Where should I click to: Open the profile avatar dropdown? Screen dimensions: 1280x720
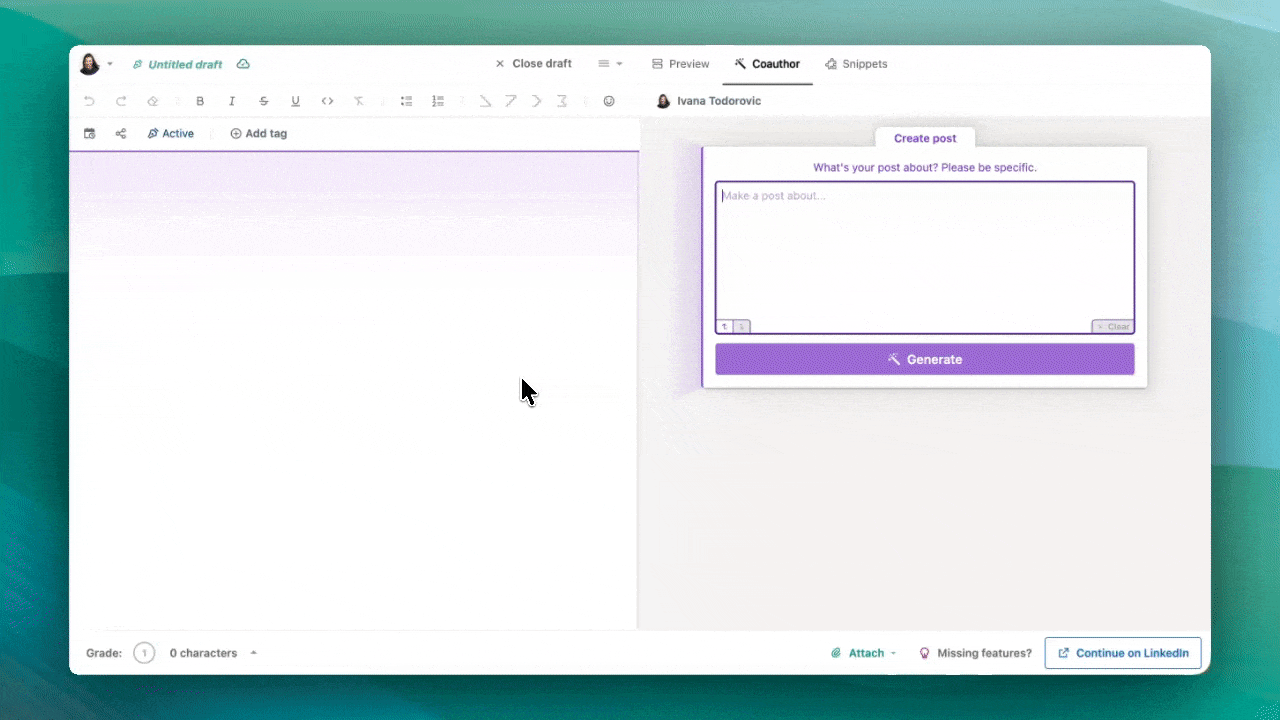click(96, 64)
